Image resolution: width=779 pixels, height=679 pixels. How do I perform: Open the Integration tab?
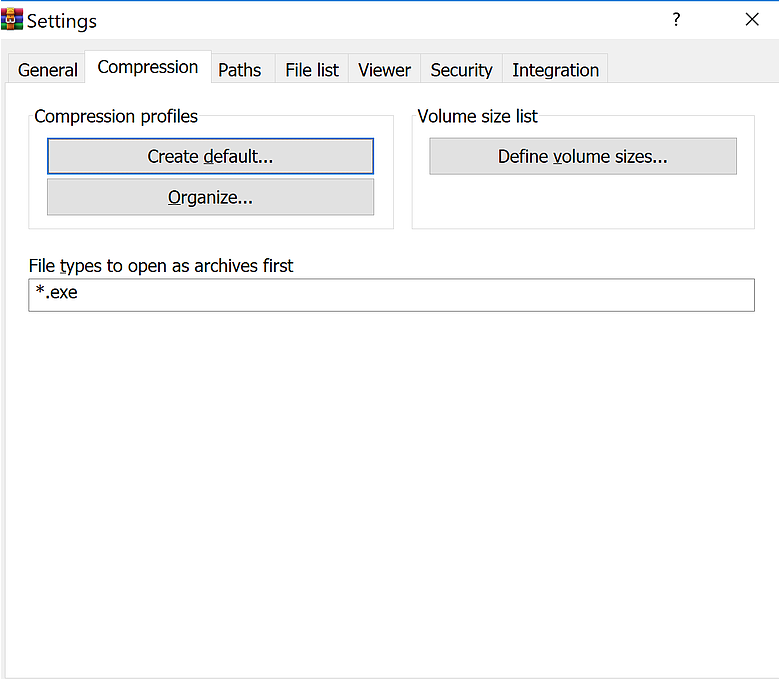tap(555, 70)
